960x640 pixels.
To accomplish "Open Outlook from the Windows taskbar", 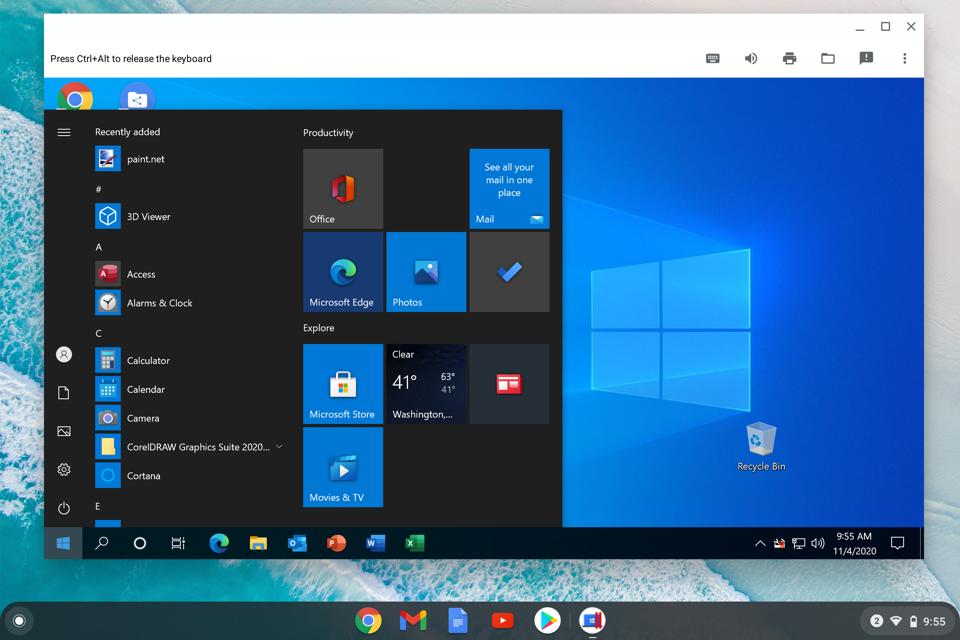I will coord(297,543).
